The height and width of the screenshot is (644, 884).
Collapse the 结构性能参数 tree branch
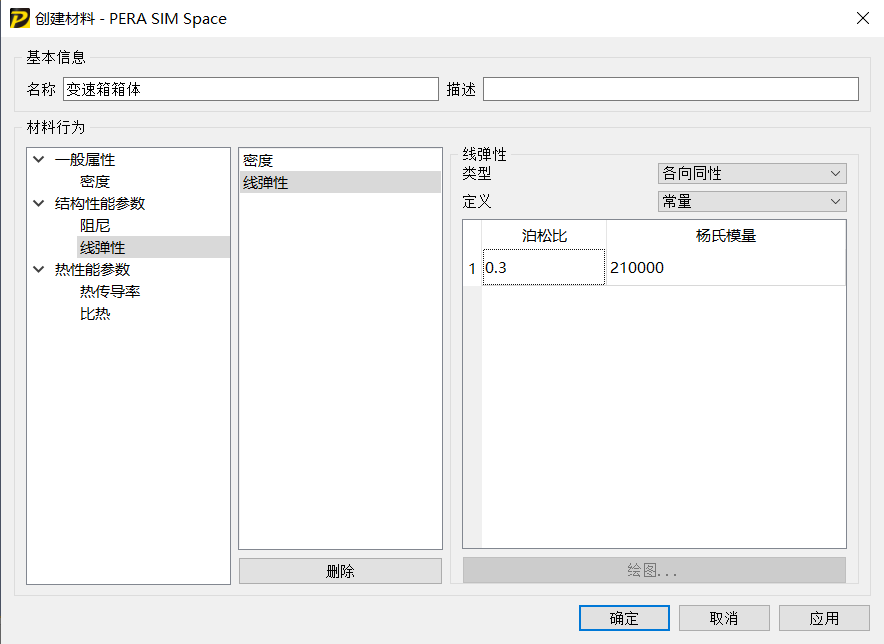38,203
